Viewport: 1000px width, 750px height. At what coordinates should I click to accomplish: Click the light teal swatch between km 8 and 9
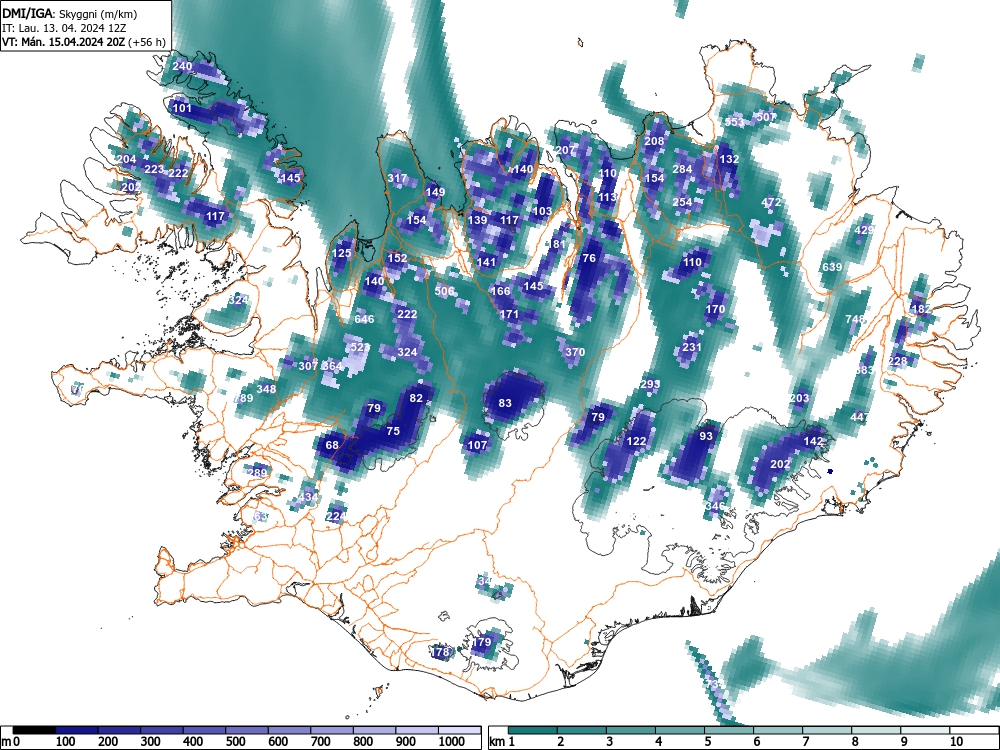click(876, 730)
